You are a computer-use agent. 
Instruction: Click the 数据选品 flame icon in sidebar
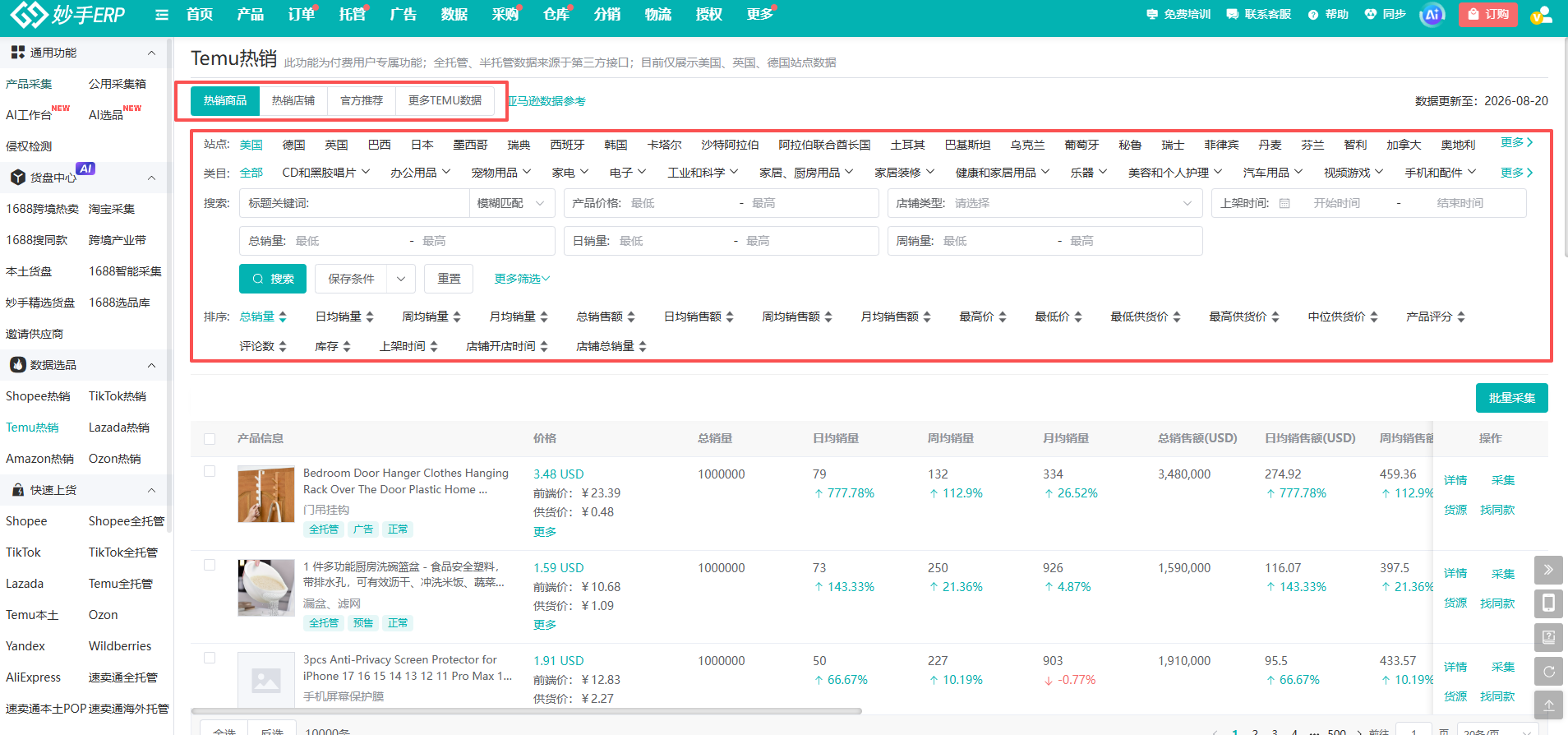coord(17,365)
